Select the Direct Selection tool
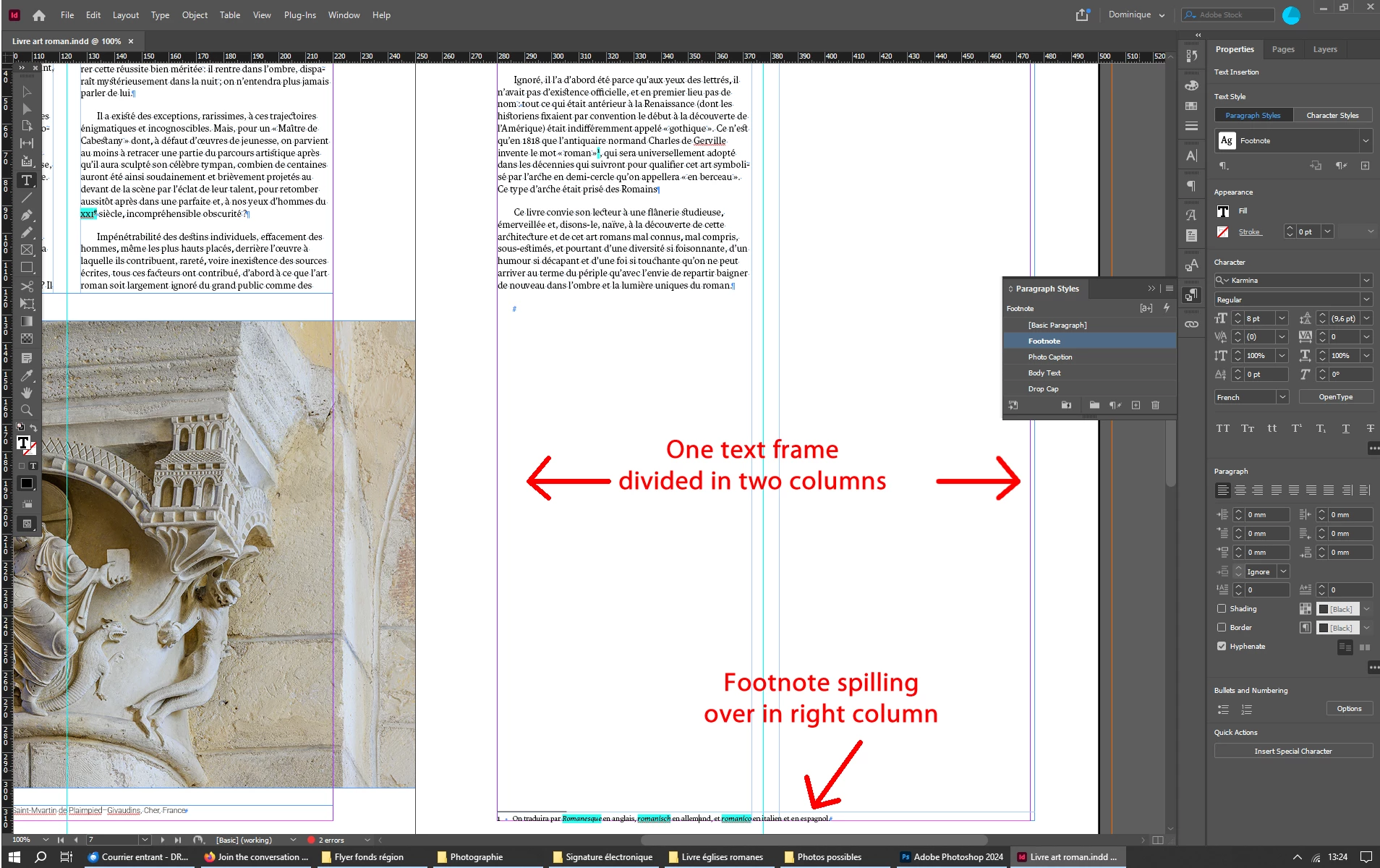Image resolution: width=1380 pixels, height=868 pixels. [x=27, y=109]
